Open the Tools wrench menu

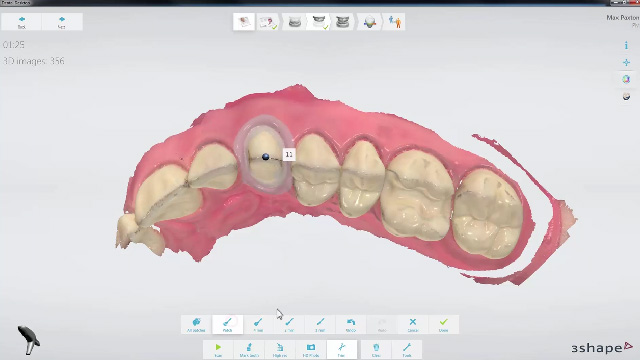(x=407, y=350)
